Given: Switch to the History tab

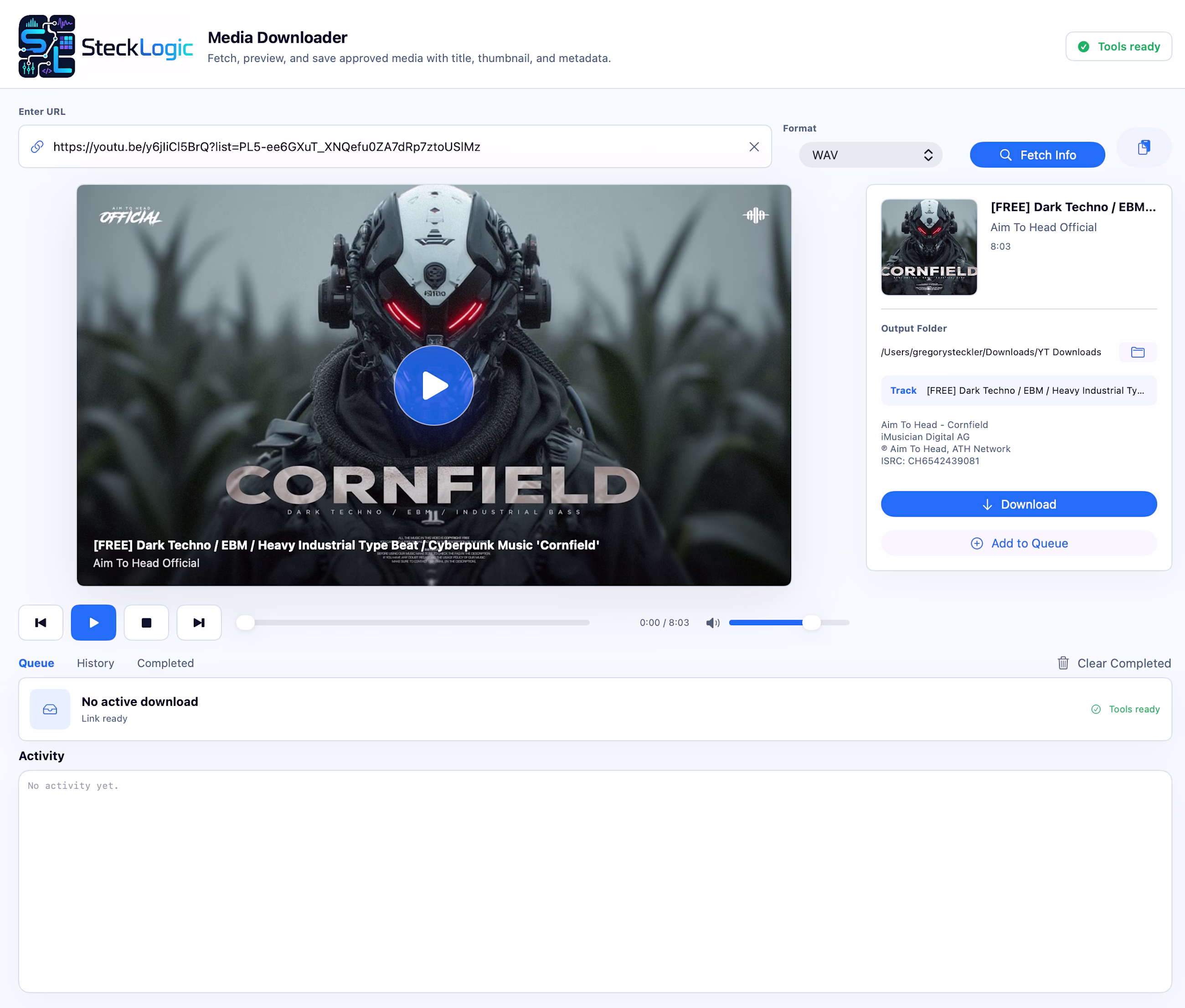Looking at the screenshot, I should [x=95, y=663].
